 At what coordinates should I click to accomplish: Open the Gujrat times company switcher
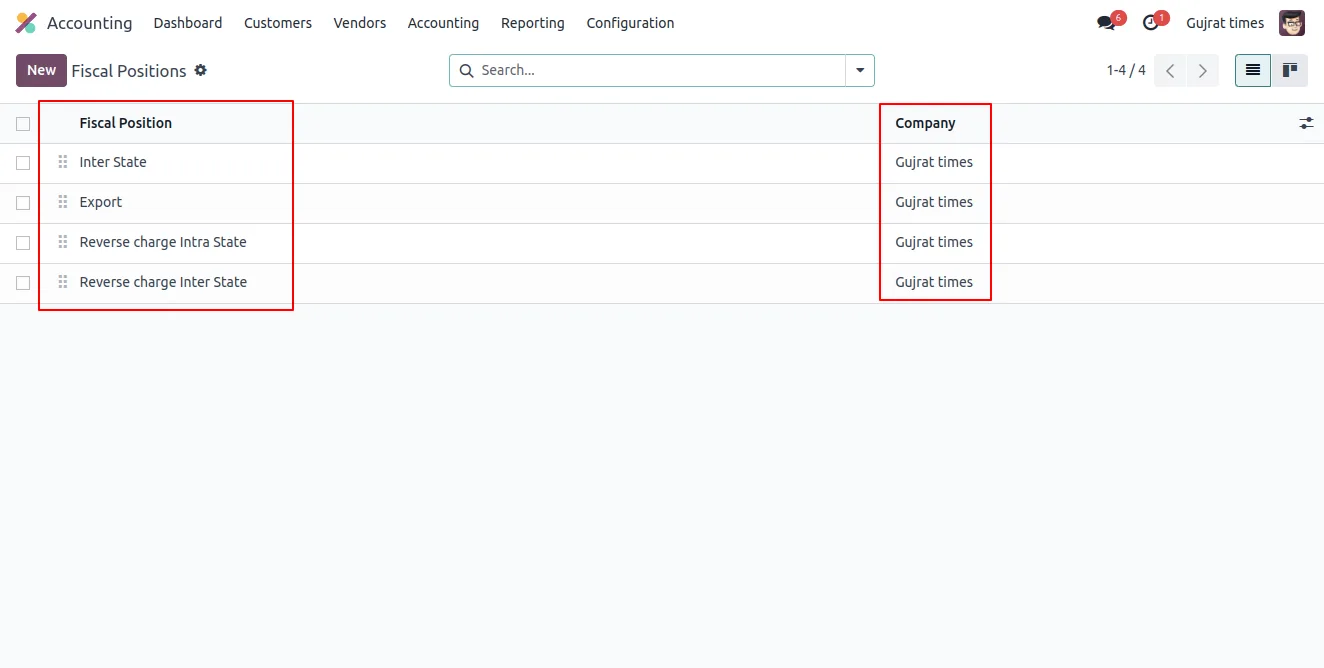click(1225, 23)
